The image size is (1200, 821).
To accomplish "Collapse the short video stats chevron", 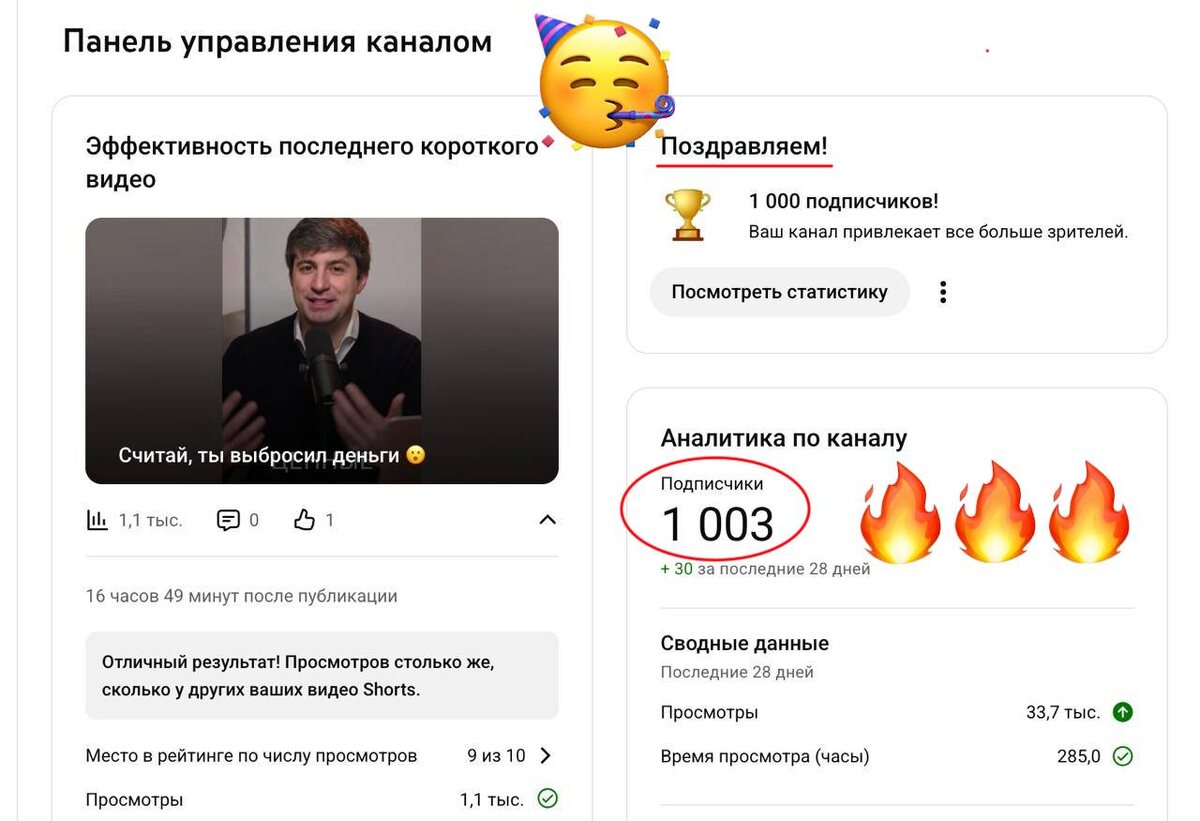I will (547, 520).
